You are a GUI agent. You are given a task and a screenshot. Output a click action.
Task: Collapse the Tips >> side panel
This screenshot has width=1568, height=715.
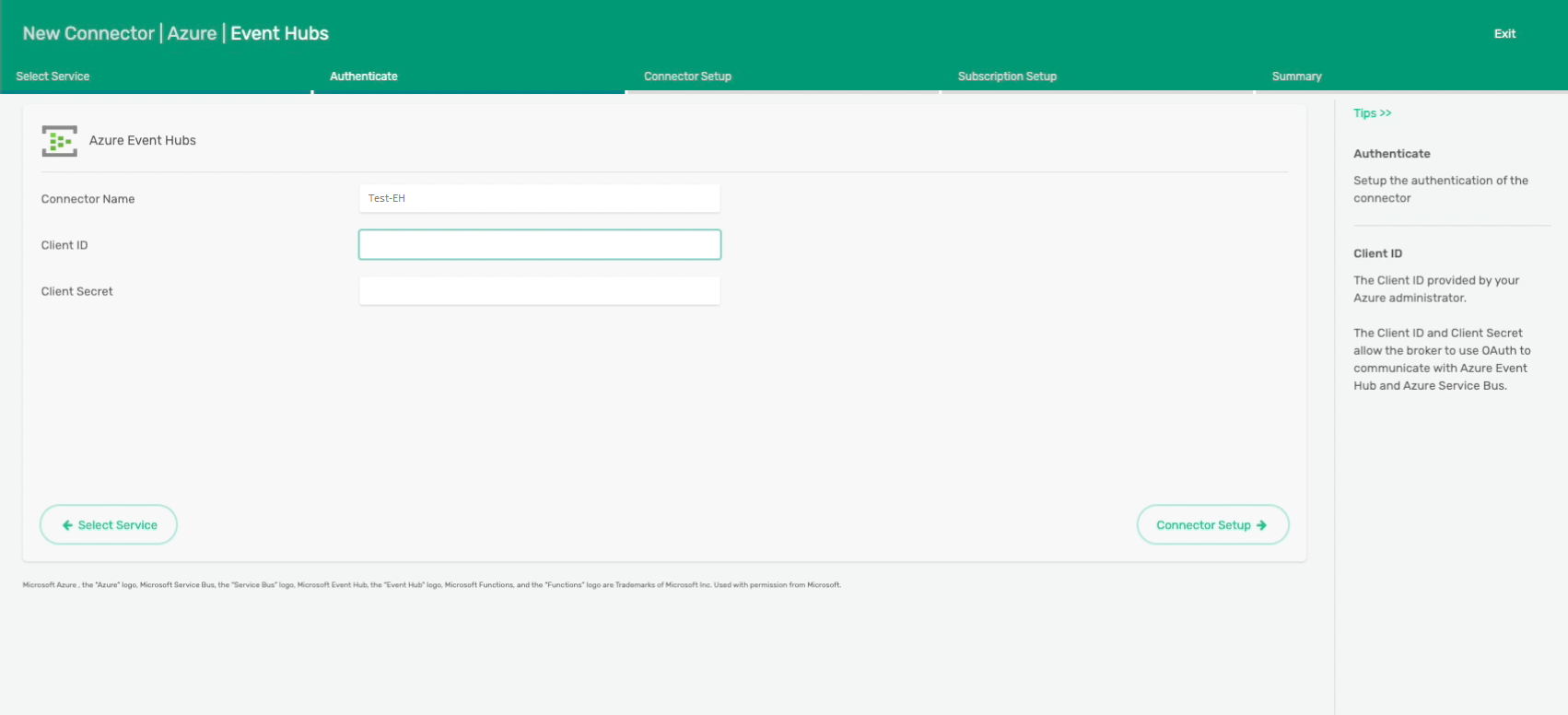(1372, 113)
